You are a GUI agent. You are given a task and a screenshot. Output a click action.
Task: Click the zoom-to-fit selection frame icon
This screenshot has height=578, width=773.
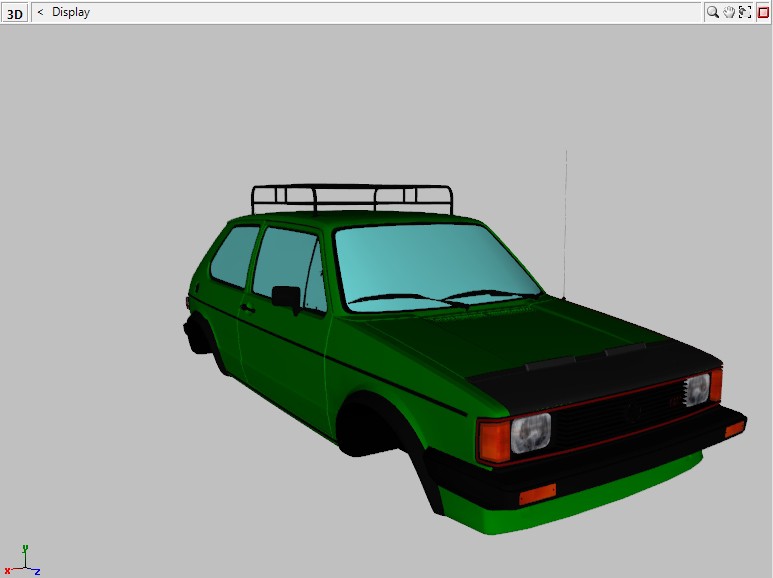(745, 12)
